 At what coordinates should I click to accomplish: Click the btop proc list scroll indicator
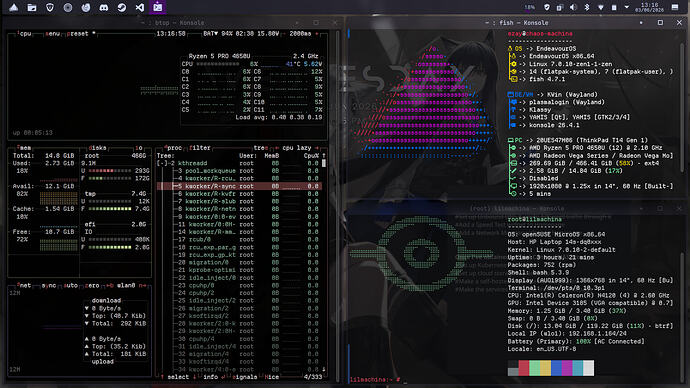tap(324, 163)
